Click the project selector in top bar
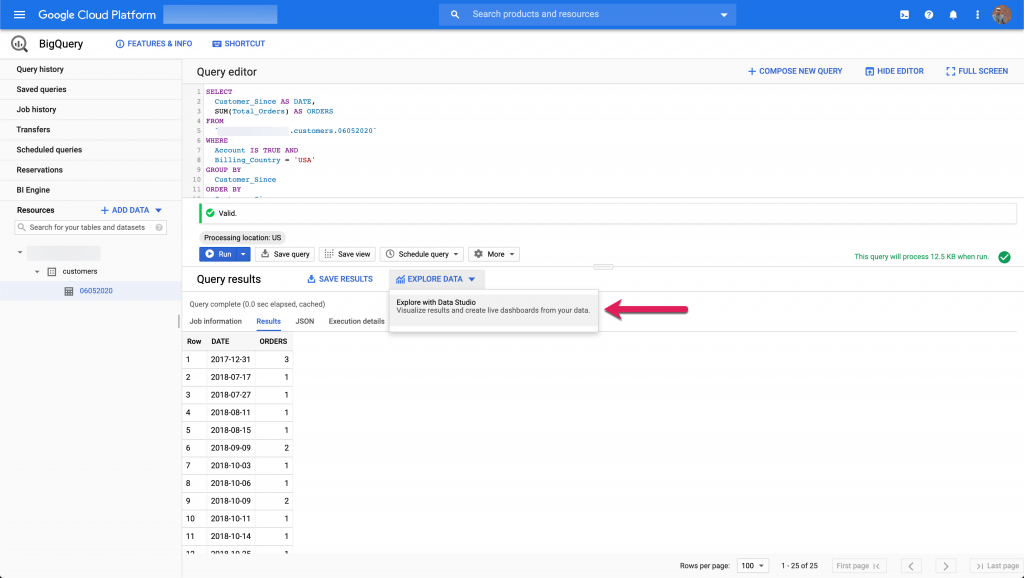 220,14
